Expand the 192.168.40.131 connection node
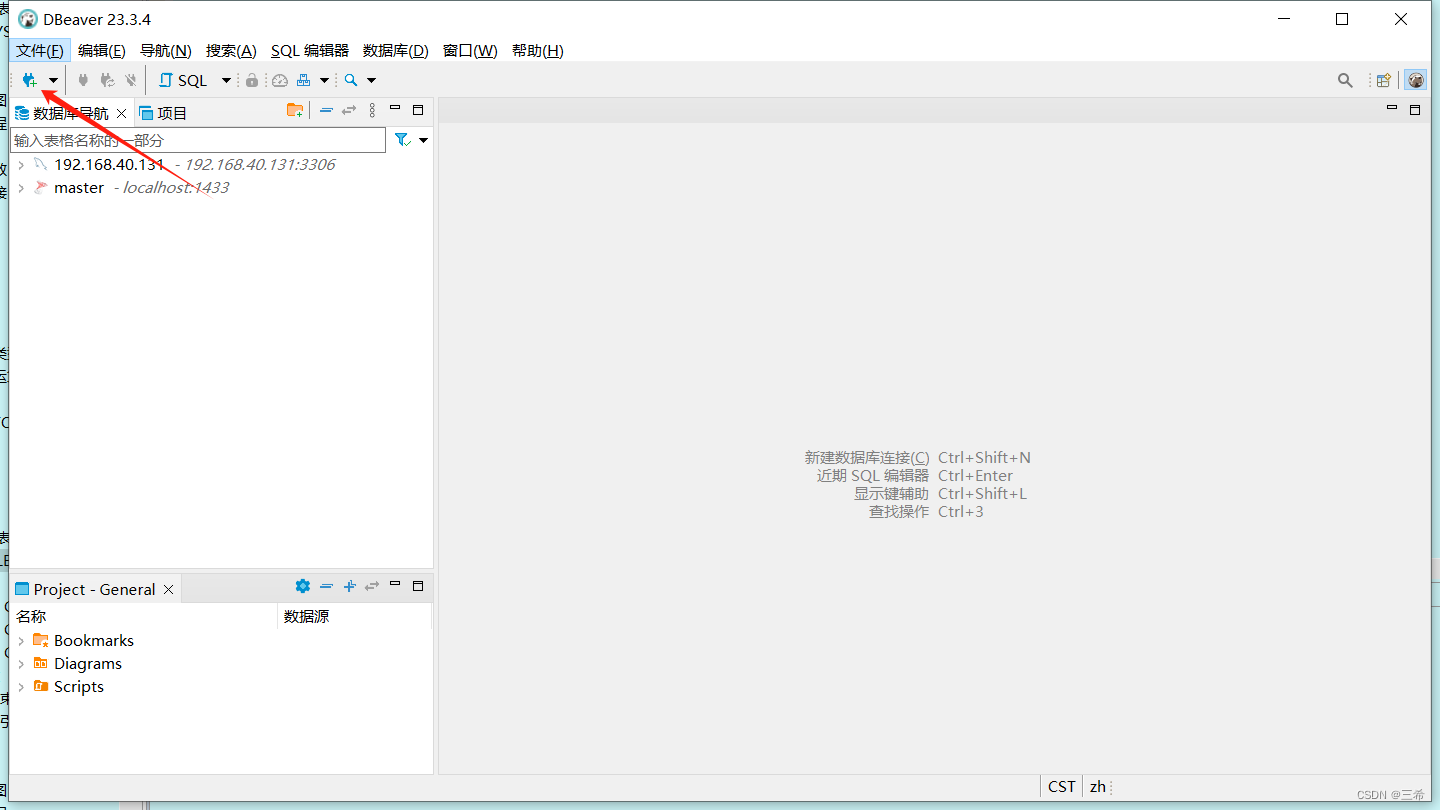This screenshot has width=1440, height=810. point(21,165)
